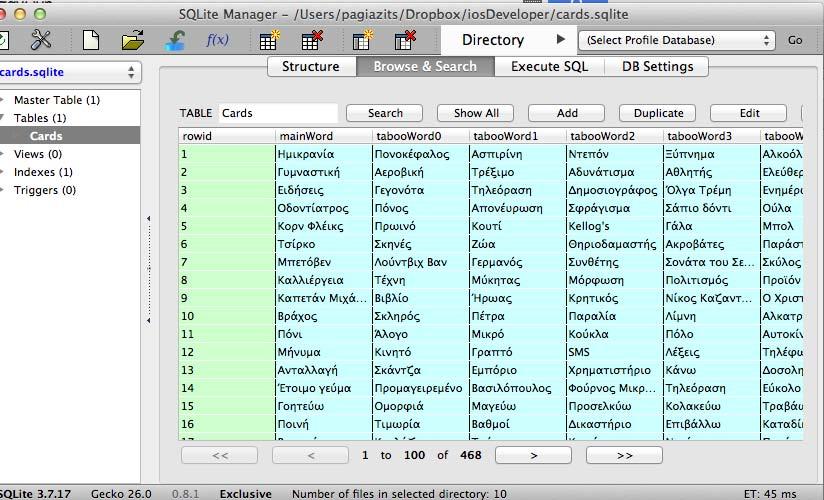Select the cell 'Λούντβιχ Βαν' in row 7

click(x=420, y=262)
